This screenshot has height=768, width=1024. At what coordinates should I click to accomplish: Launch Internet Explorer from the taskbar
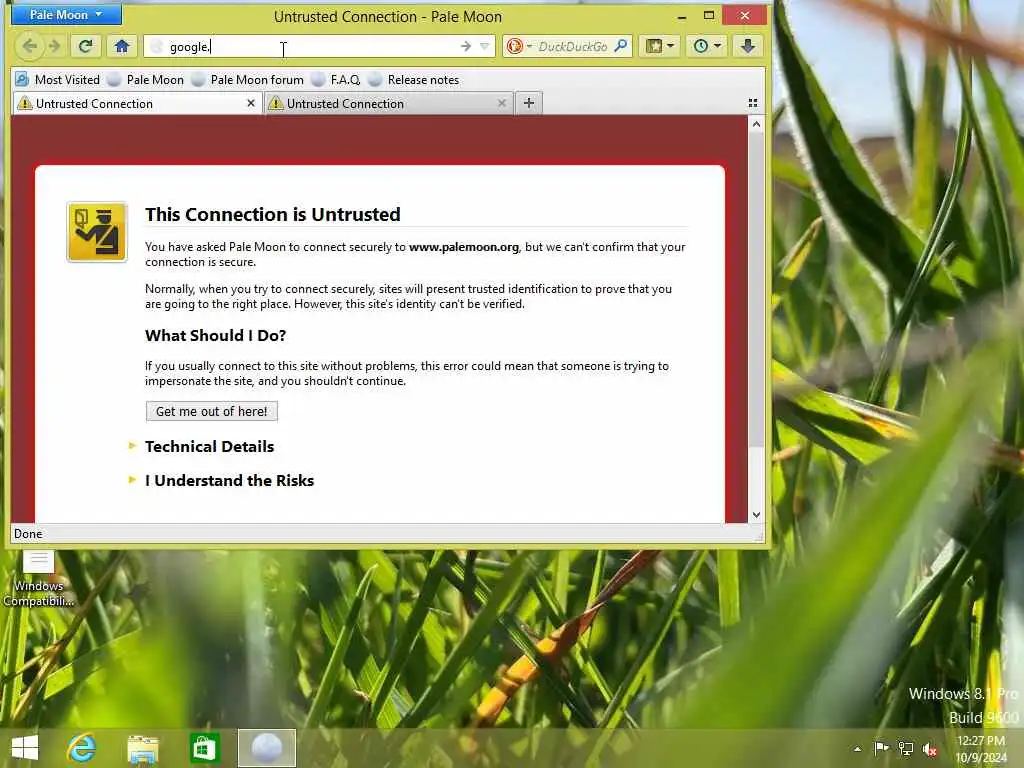[82, 748]
